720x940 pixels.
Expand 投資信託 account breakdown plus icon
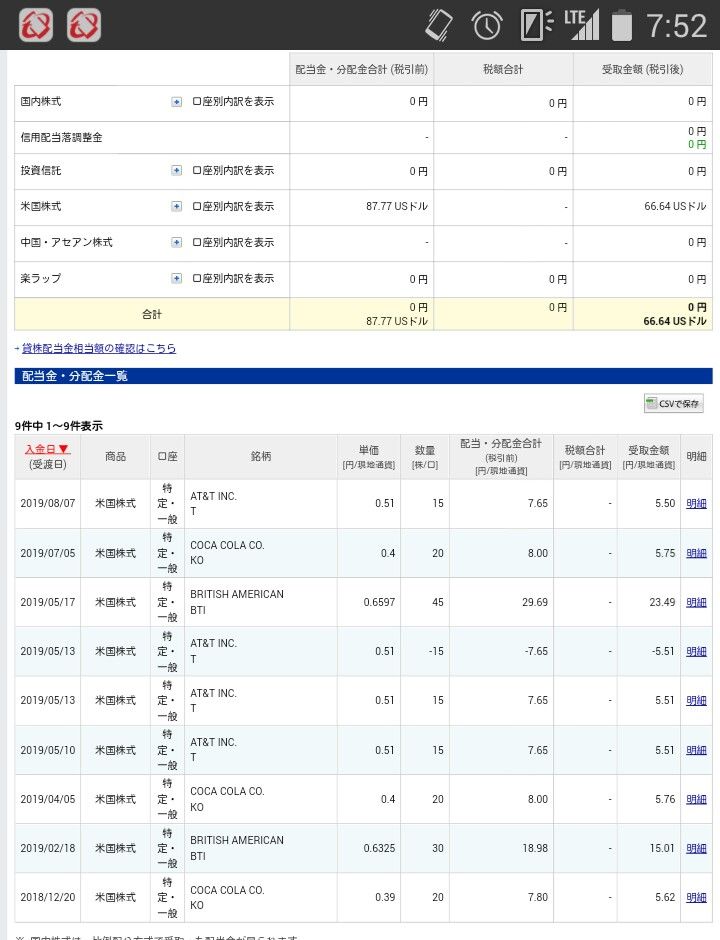[176, 171]
